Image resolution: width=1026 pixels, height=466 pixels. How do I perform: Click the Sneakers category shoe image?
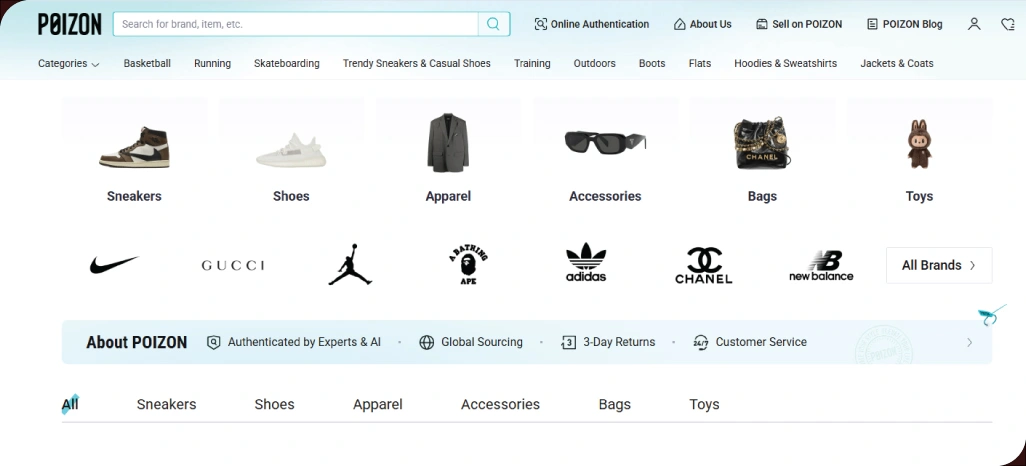[x=134, y=147]
